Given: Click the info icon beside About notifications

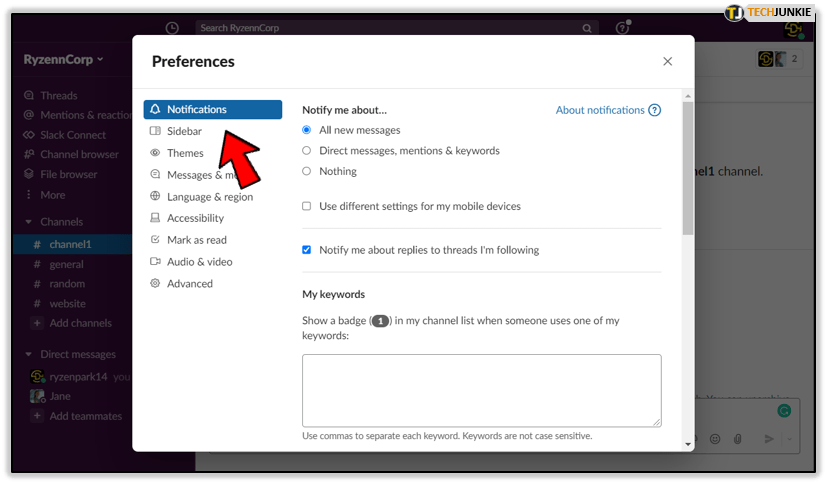Looking at the screenshot, I should click(x=655, y=110).
